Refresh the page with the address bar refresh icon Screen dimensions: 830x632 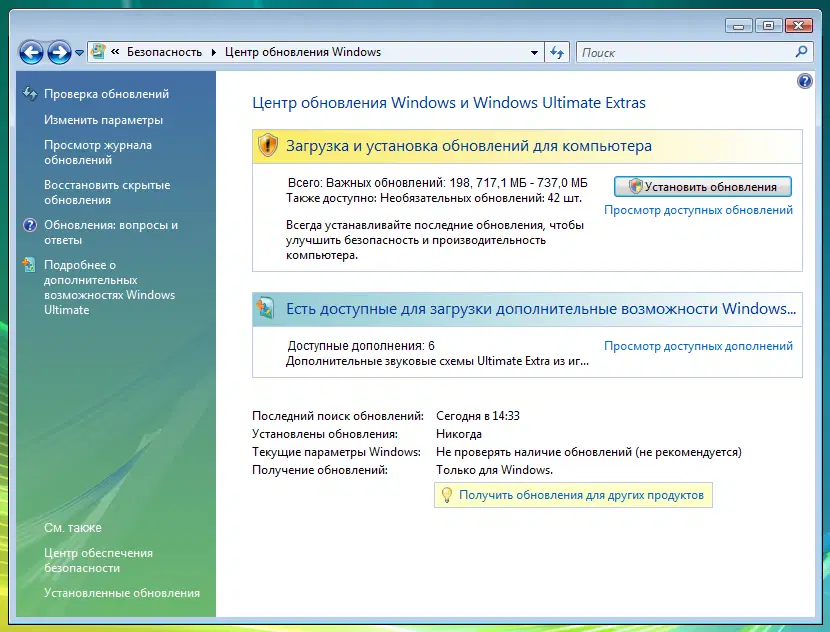click(x=557, y=52)
